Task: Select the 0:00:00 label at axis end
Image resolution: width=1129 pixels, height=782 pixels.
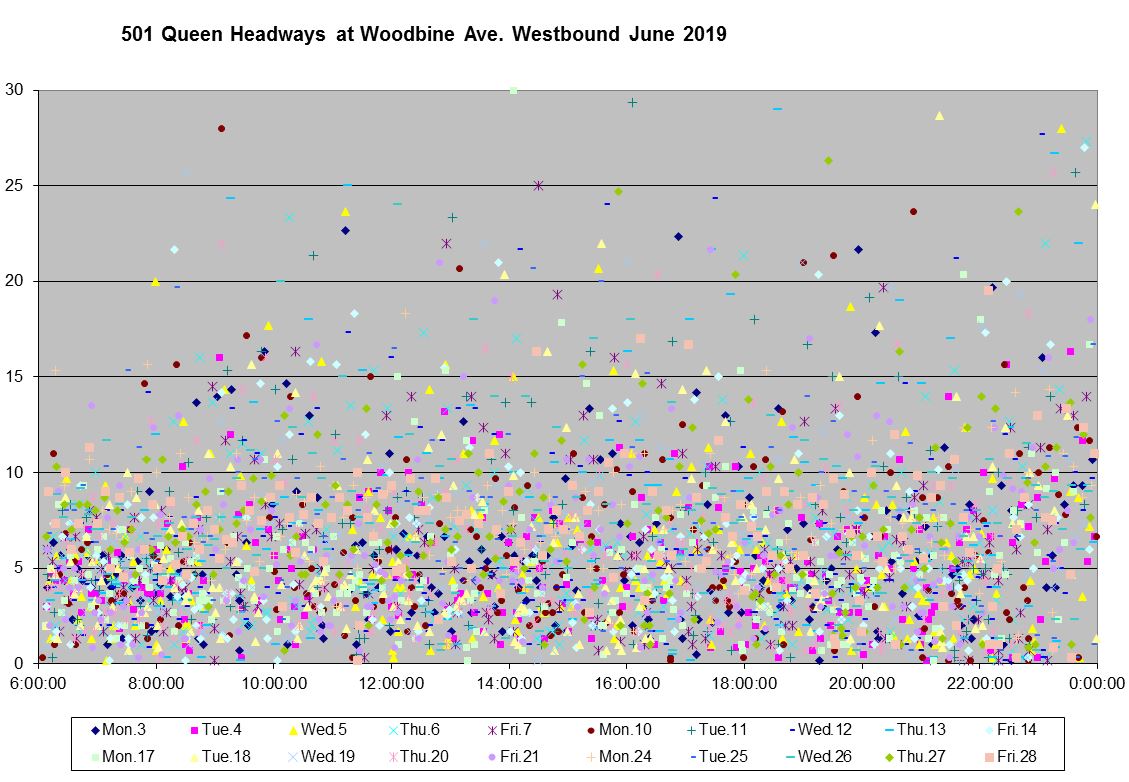Action: click(1097, 684)
